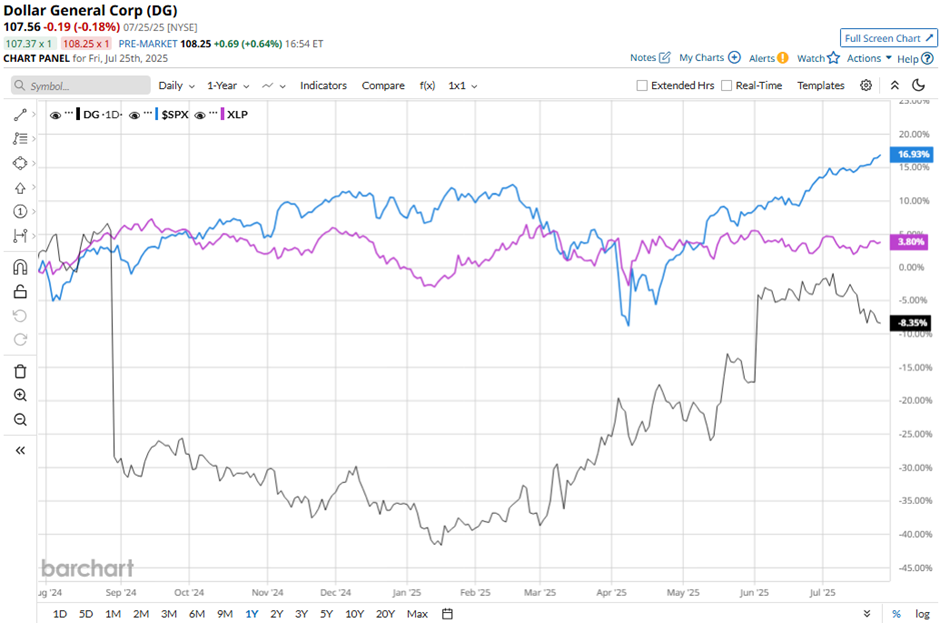Image resolution: width=940 pixels, height=623 pixels.
Task: Open the Compare menu
Action: tap(383, 85)
